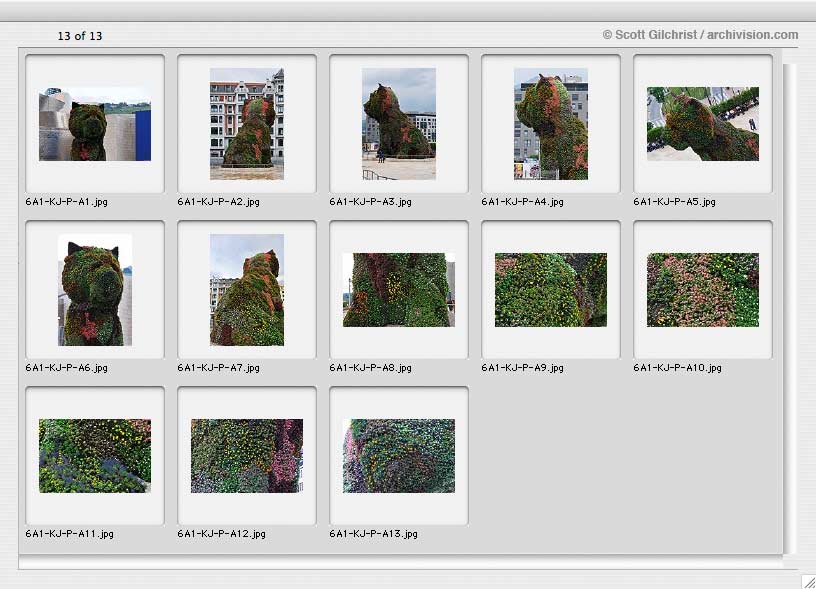Screen dimensions: 816x589
Task: Click file name 6A1-KJ-P-A6.jpg
Action: click(x=67, y=368)
